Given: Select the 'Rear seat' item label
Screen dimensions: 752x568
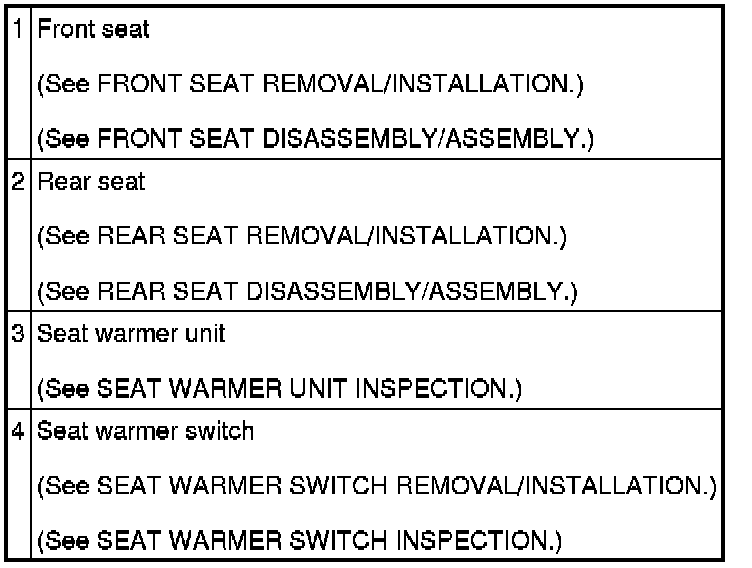Looking at the screenshot, I should pos(91,182).
